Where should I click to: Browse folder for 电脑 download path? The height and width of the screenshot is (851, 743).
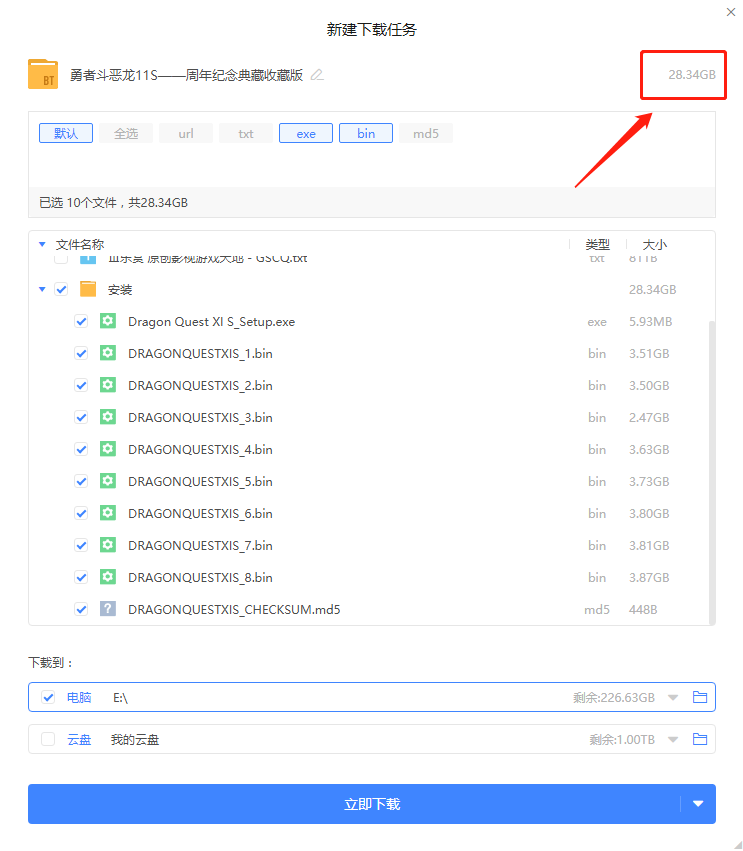coord(700,697)
